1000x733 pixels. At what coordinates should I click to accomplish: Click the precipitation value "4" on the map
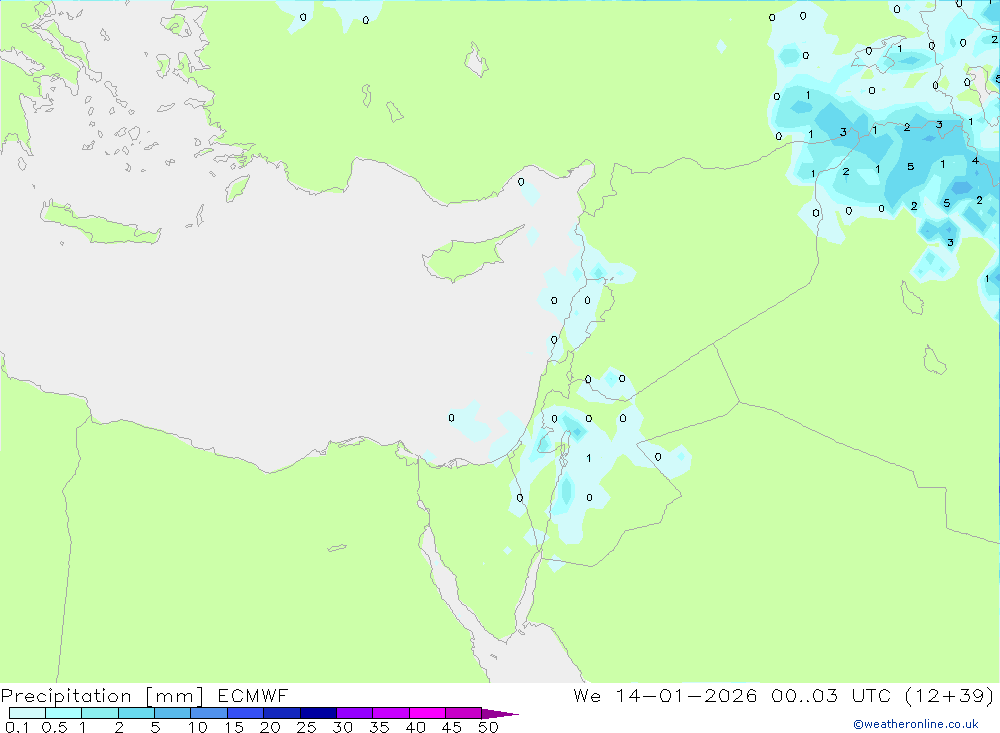pos(975,160)
